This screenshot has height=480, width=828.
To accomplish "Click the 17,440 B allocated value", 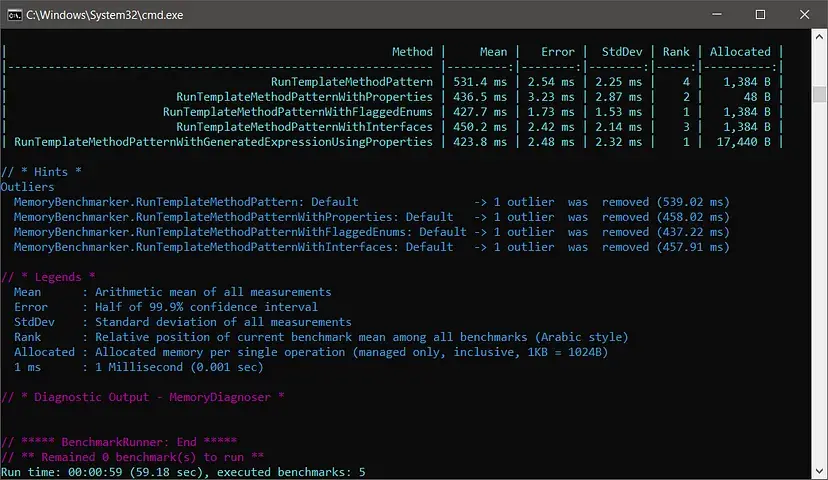I will click(744, 142).
